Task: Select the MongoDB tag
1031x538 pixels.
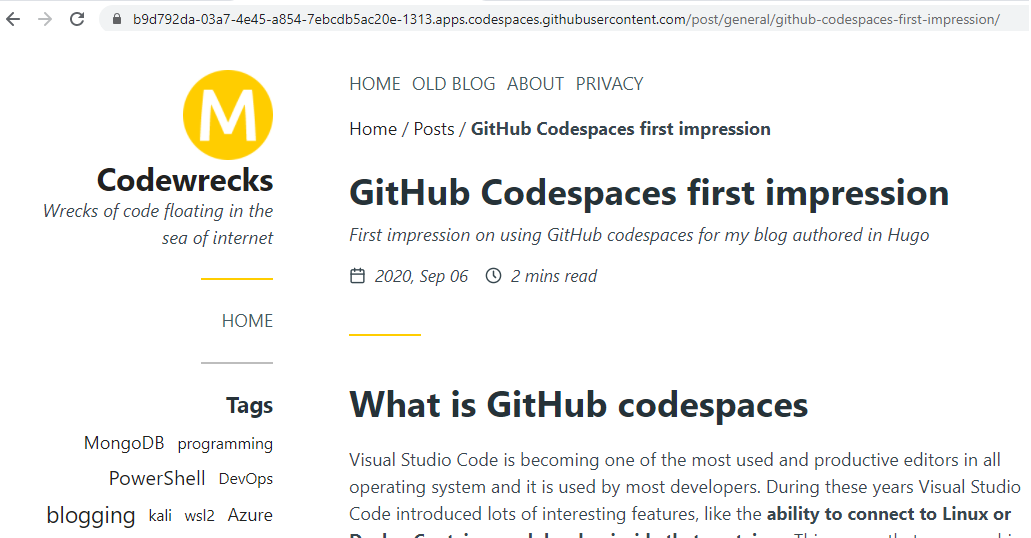Action: (124, 443)
